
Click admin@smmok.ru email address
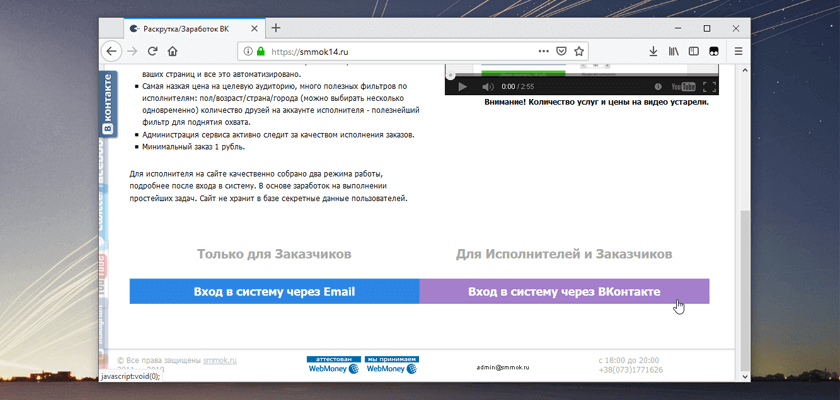point(503,367)
